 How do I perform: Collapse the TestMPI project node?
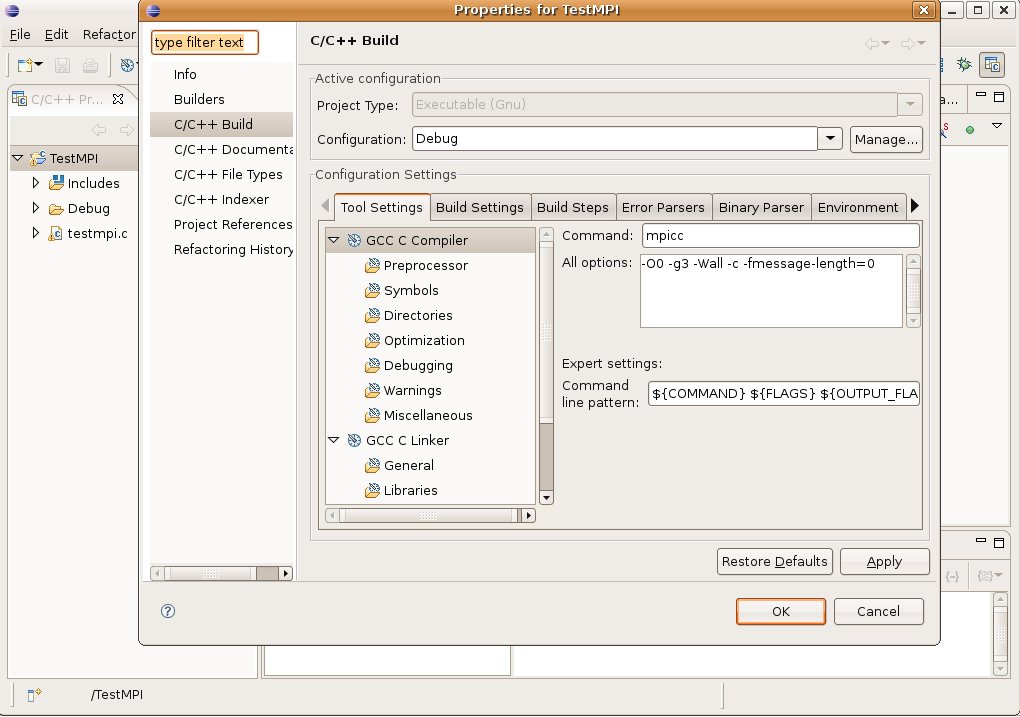18,158
